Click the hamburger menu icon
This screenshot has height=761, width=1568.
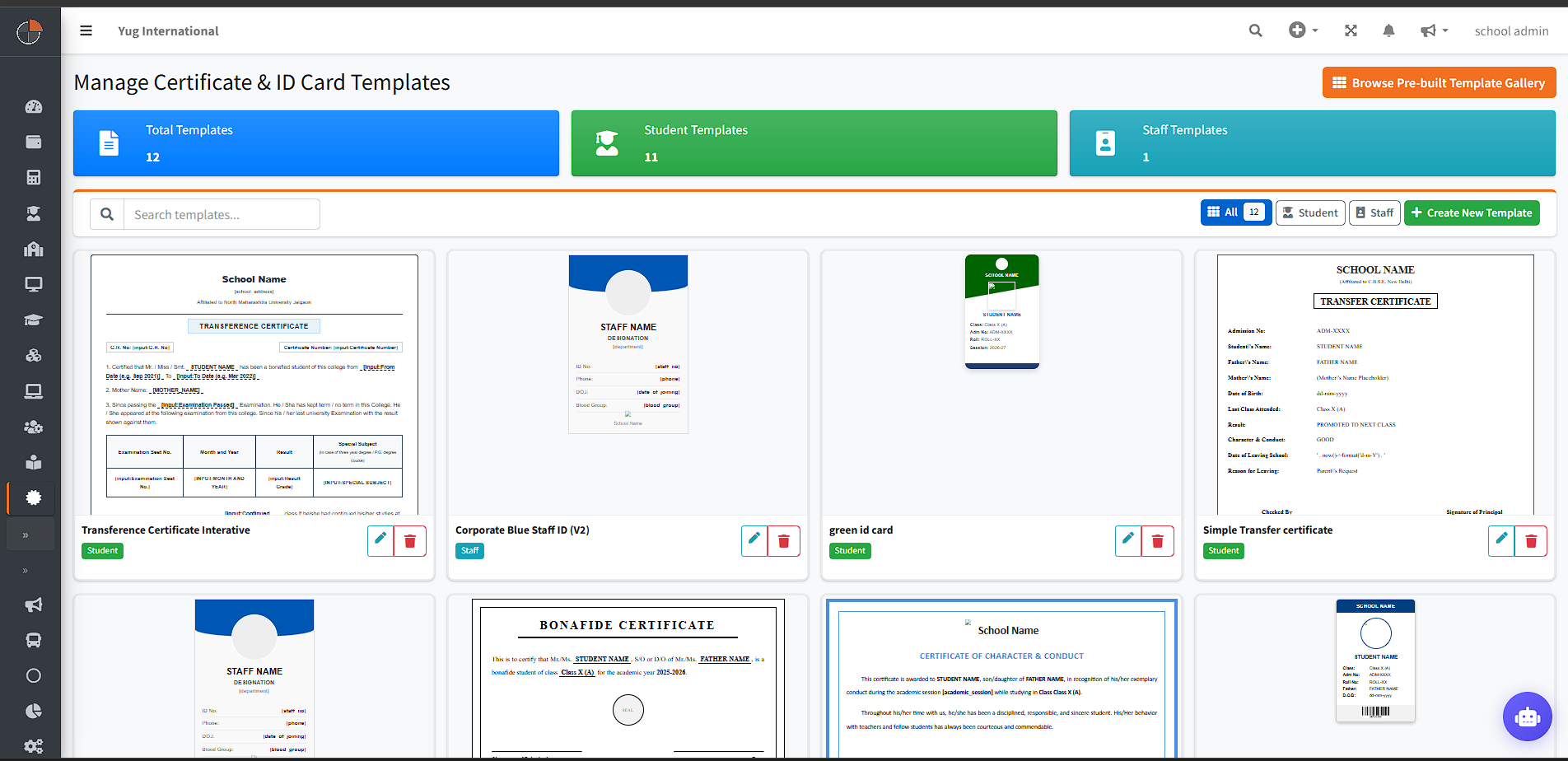86,31
